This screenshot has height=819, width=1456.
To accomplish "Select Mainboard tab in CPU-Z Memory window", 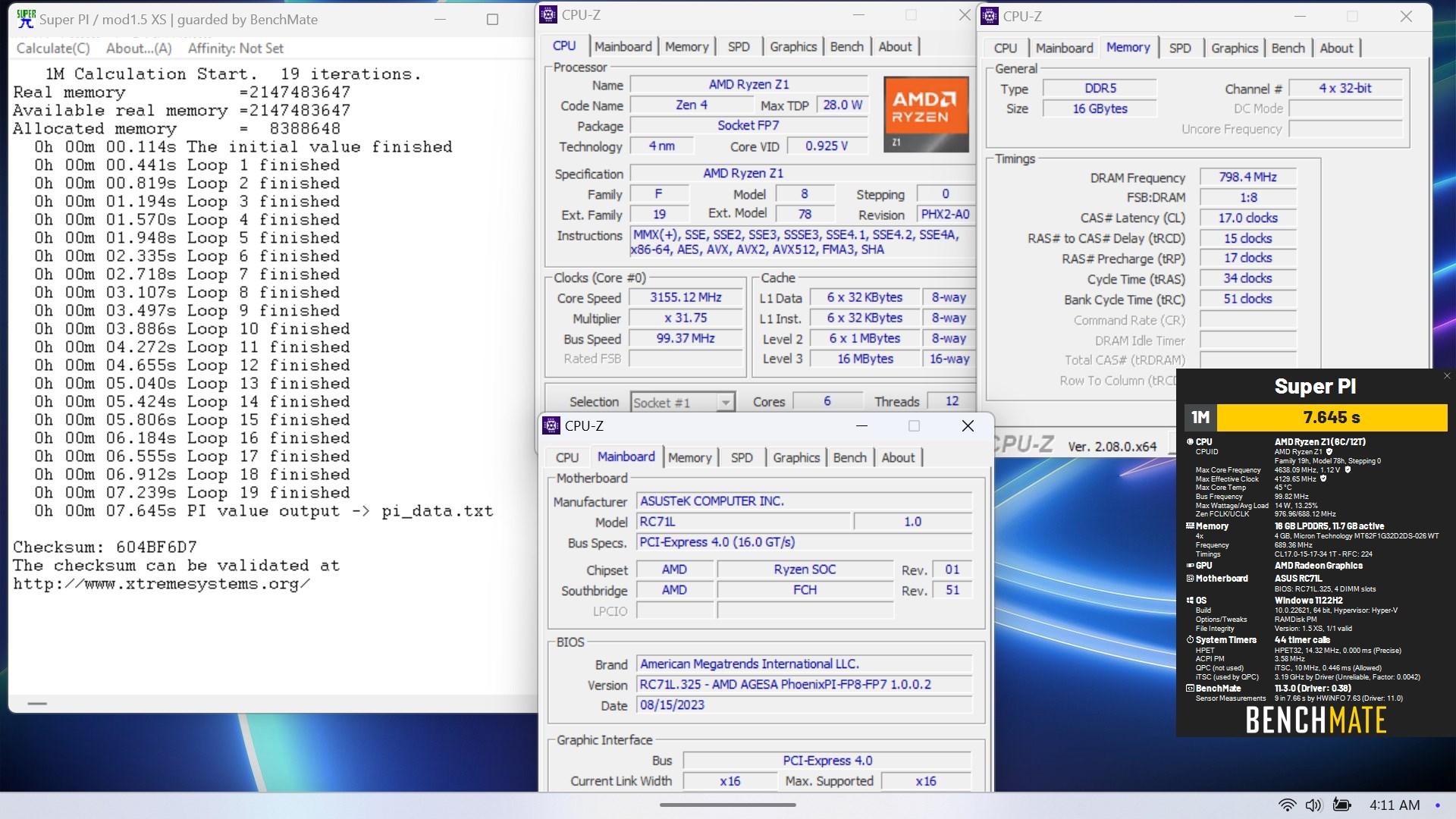I will pos(1064,48).
